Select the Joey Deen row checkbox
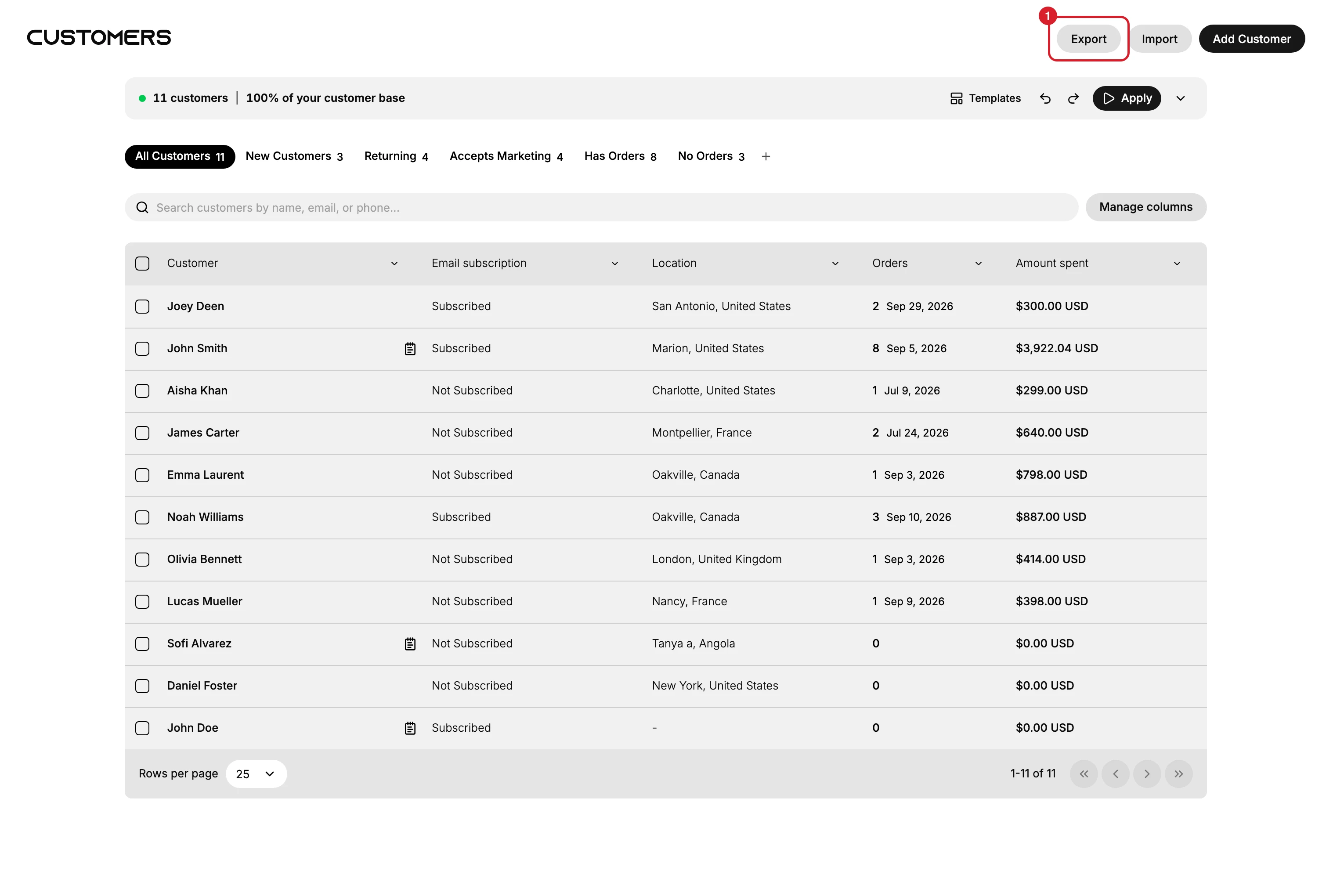Image resolution: width=1344 pixels, height=896 pixels. pos(142,306)
